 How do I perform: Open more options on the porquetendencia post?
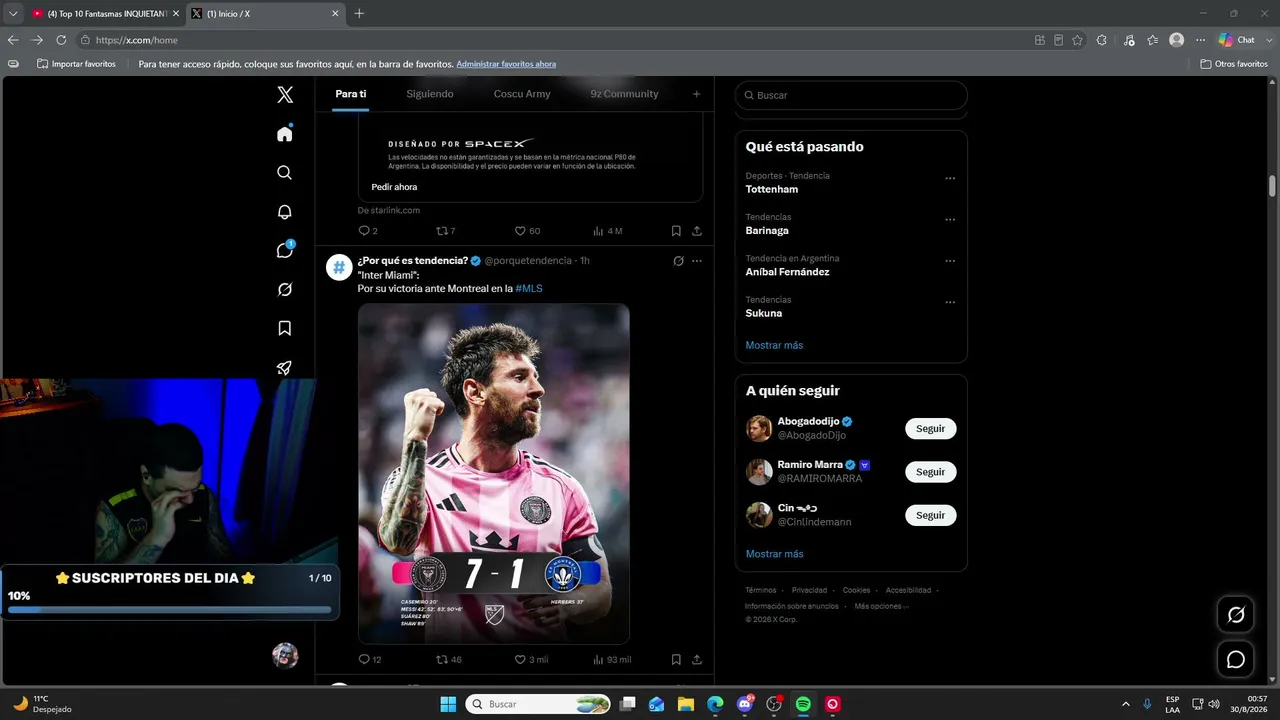click(697, 261)
